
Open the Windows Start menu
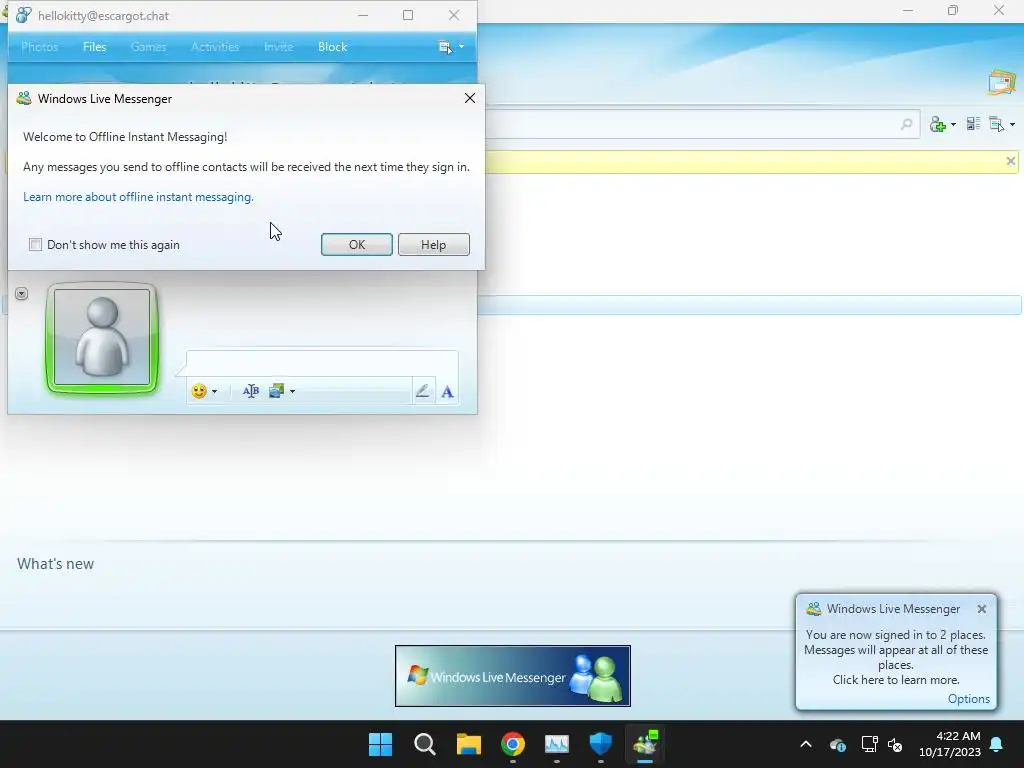(x=381, y=744)
